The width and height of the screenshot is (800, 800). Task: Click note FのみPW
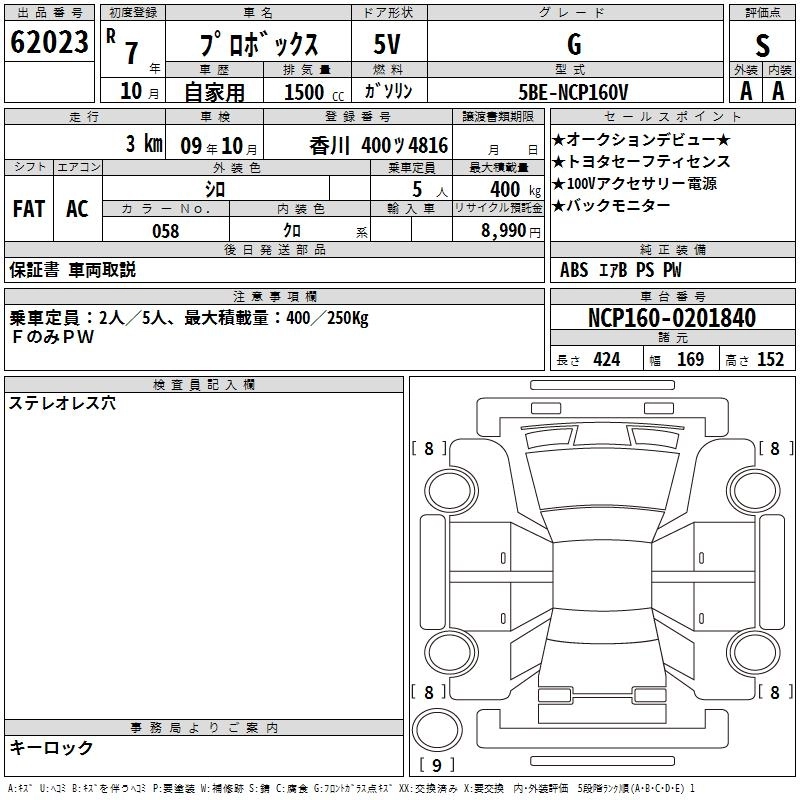[53, 337]
